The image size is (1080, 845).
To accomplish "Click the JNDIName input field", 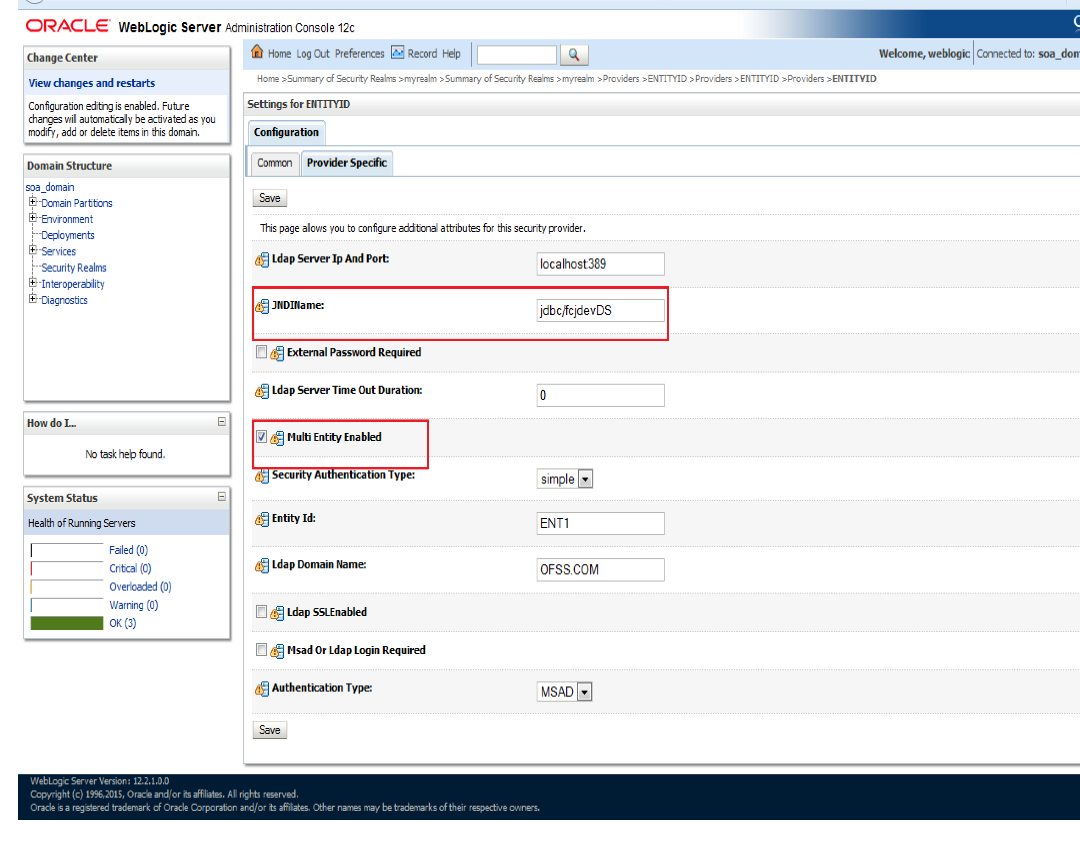I will (601, 311).
